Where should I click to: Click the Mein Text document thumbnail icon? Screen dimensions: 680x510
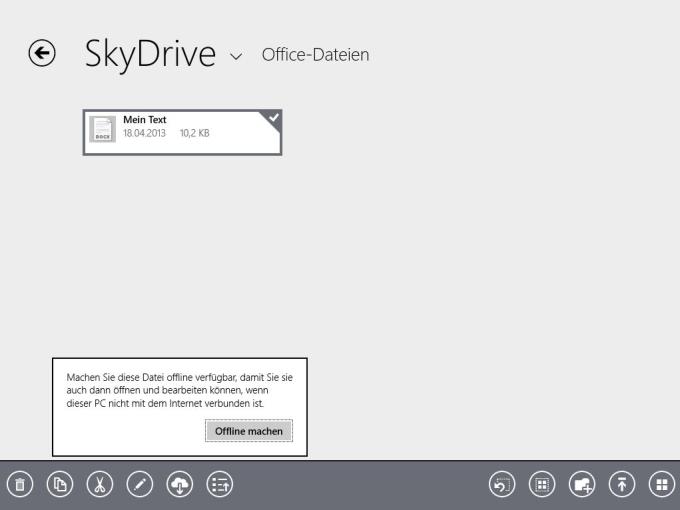pos(102,129)
